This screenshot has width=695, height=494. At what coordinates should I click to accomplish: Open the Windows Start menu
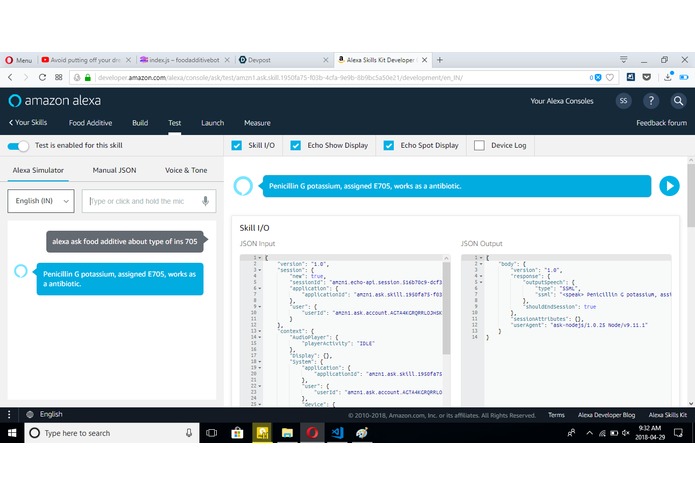[12, 433]
